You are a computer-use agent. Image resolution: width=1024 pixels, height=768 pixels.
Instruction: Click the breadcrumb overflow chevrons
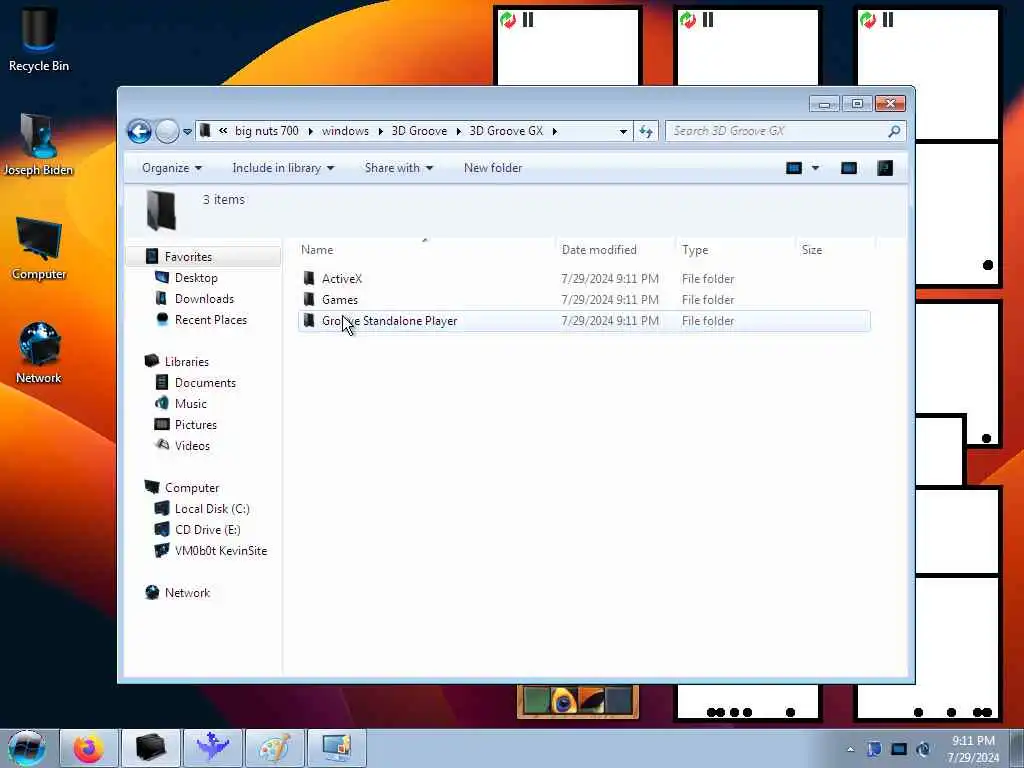(x=223, y=131)
